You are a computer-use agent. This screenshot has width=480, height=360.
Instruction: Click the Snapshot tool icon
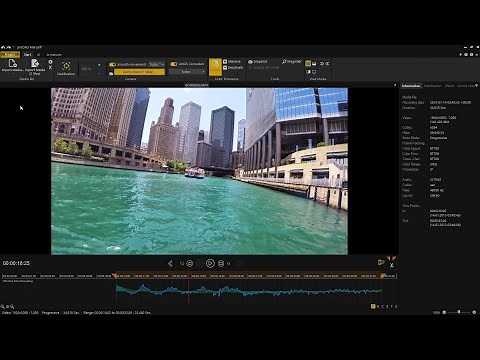250,62
